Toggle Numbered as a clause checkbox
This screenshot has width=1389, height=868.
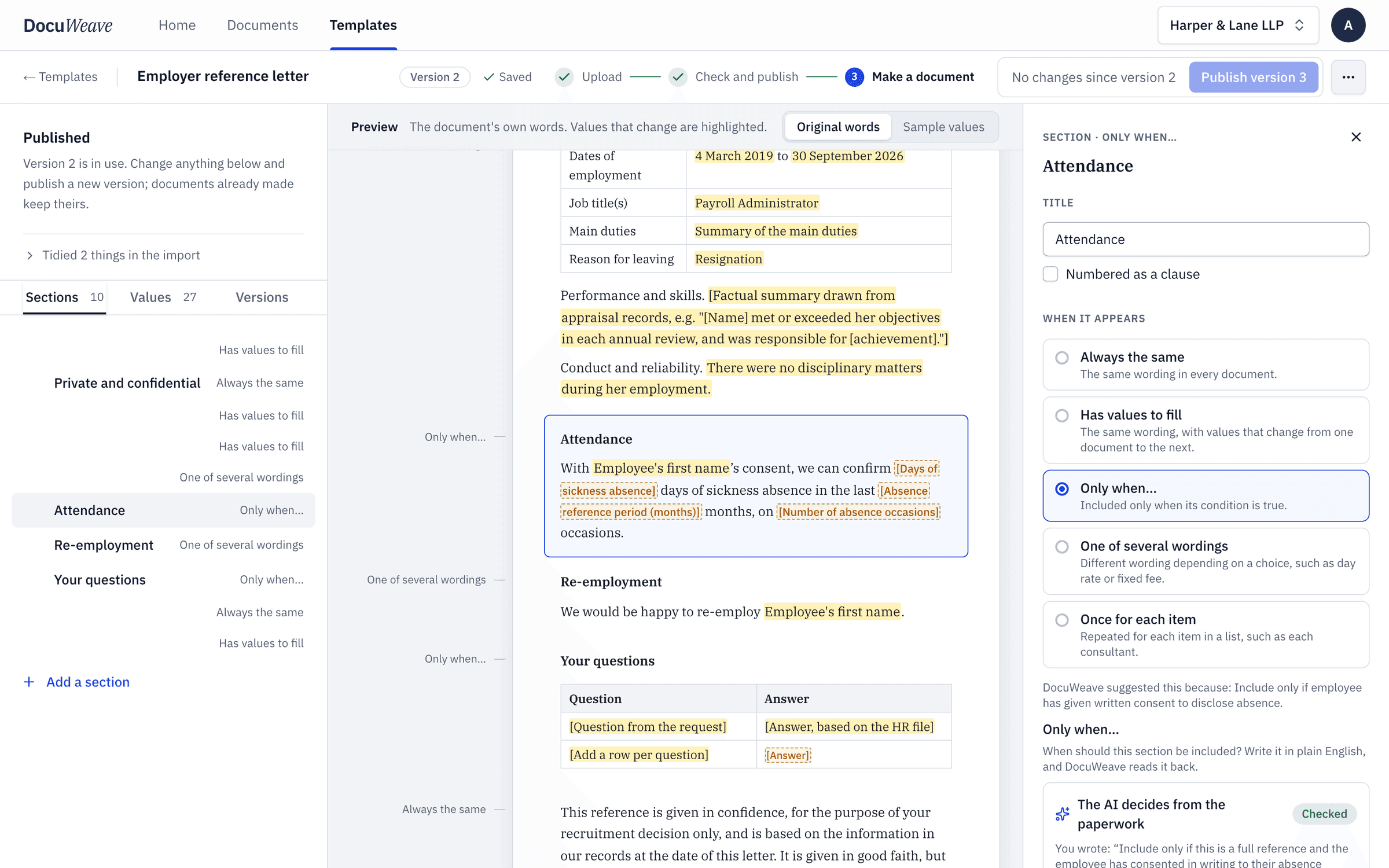click(1050, 274)
